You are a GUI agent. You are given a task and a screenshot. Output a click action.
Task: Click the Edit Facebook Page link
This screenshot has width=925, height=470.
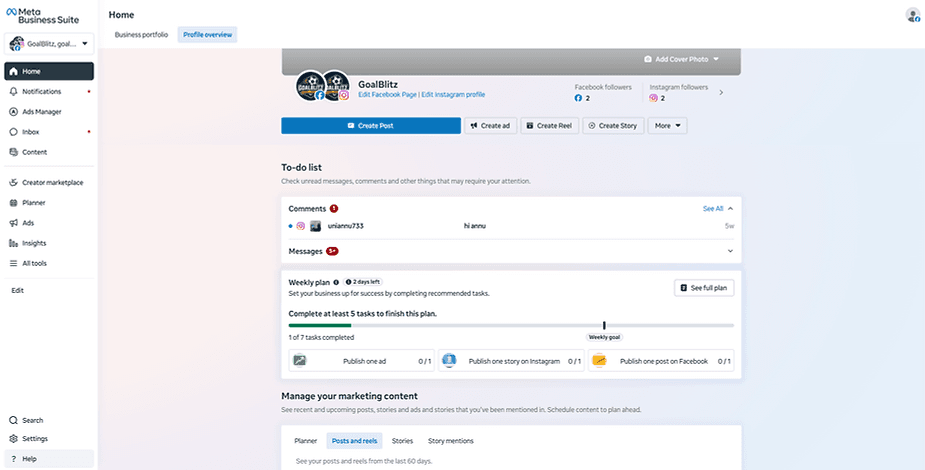[x=387, y=94]
